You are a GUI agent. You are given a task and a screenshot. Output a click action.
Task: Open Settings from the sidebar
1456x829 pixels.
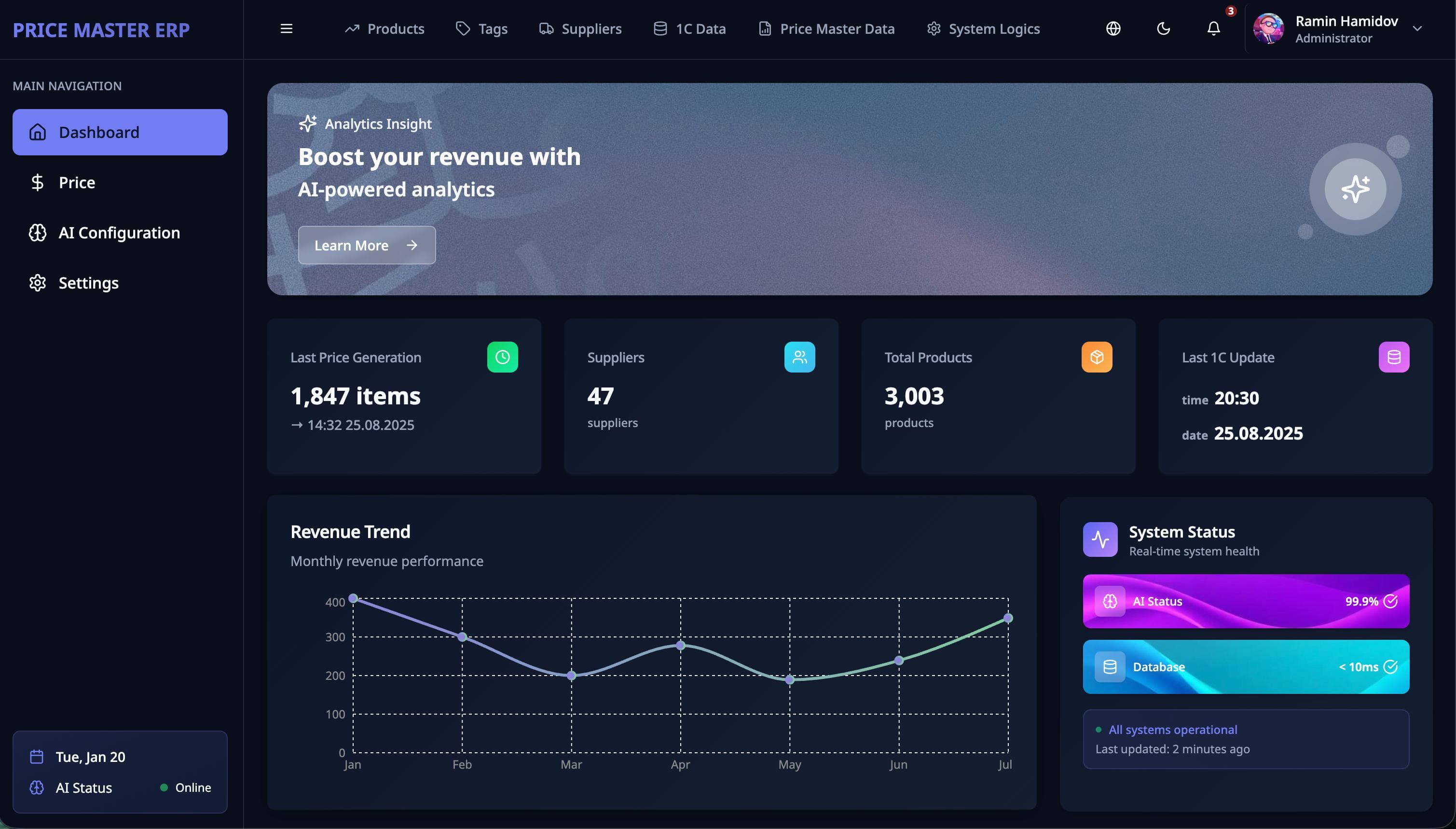tap(88, 282)
